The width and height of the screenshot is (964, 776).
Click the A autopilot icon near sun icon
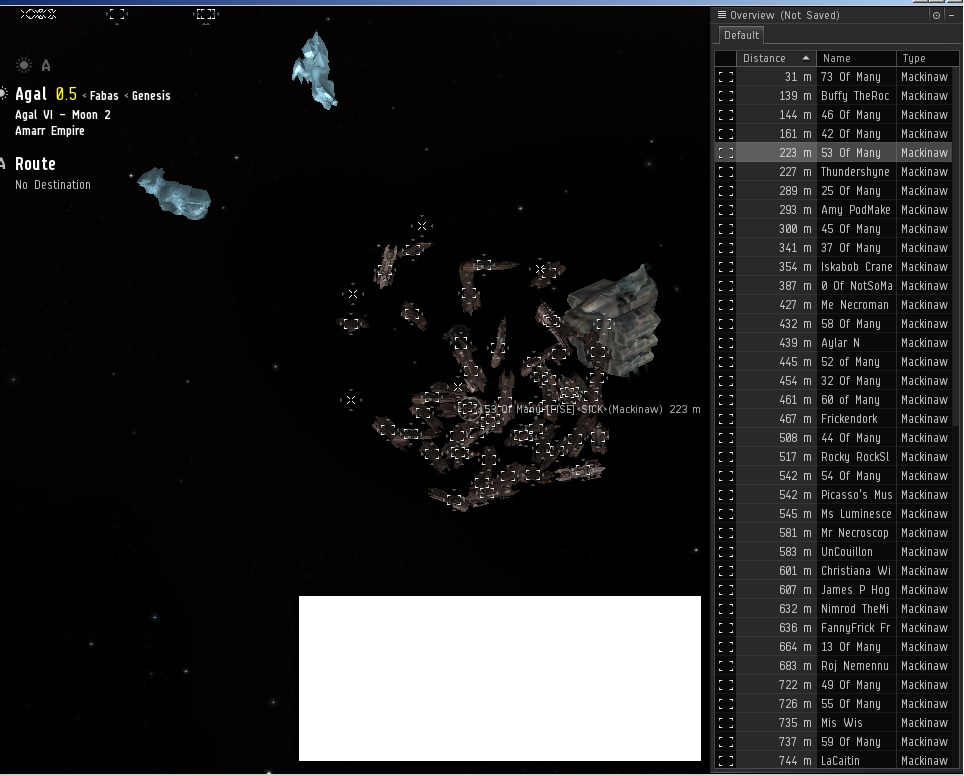coord(45,66)
